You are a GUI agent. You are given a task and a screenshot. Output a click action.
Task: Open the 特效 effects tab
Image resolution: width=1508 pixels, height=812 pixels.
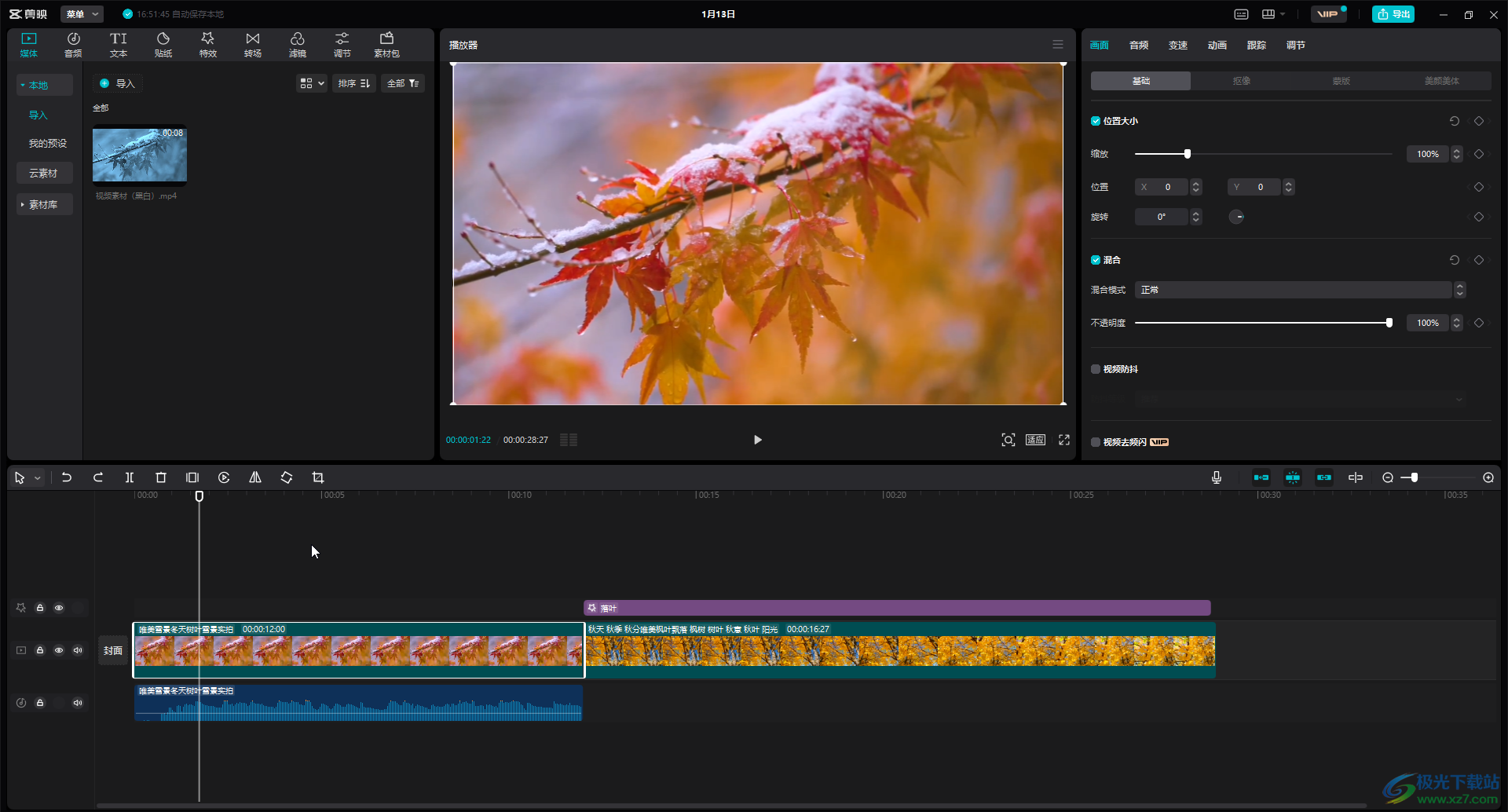pyautogui.click(x=208, y=45)
